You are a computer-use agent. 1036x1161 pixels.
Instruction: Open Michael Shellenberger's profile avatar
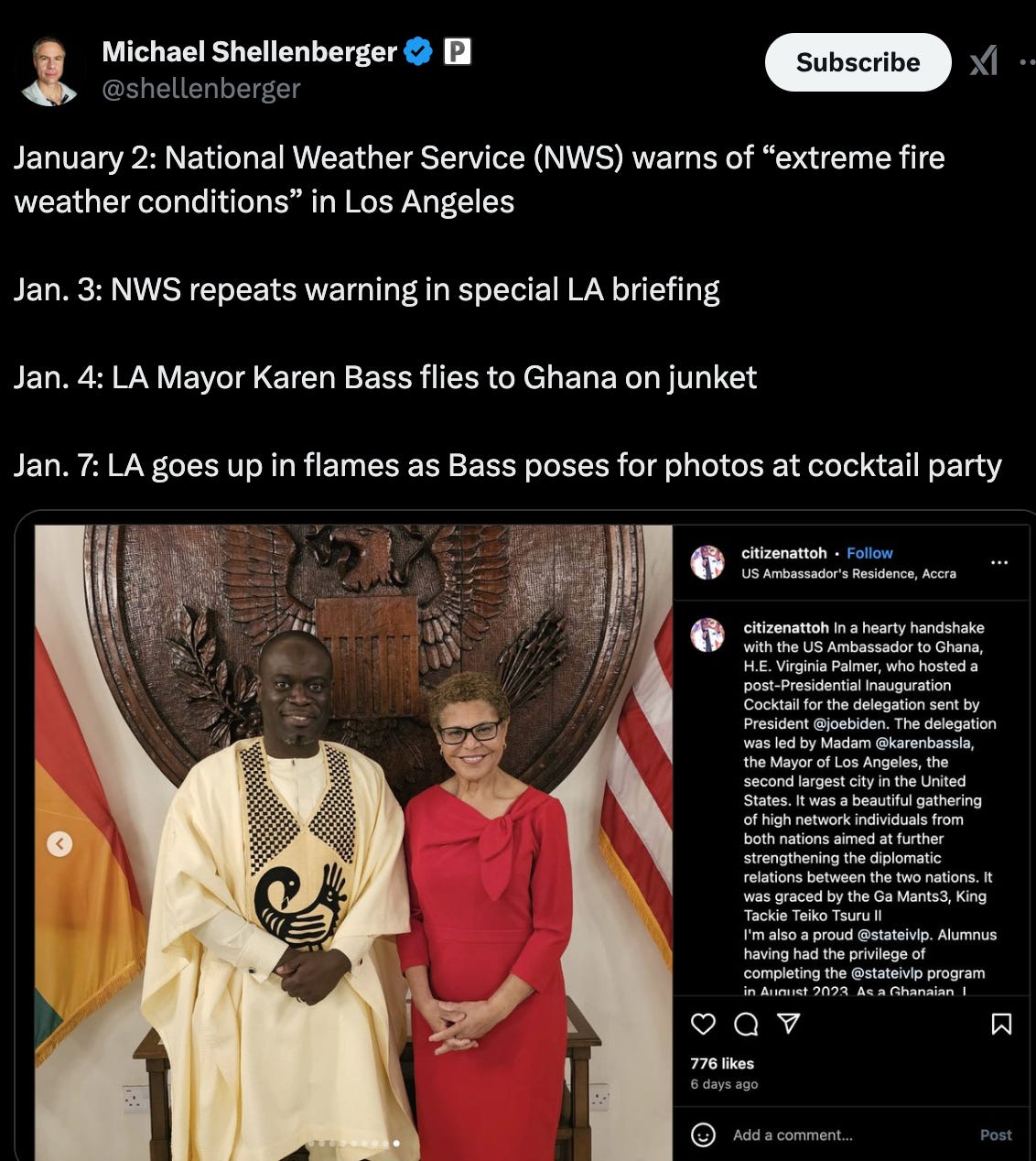coord(49,71)
